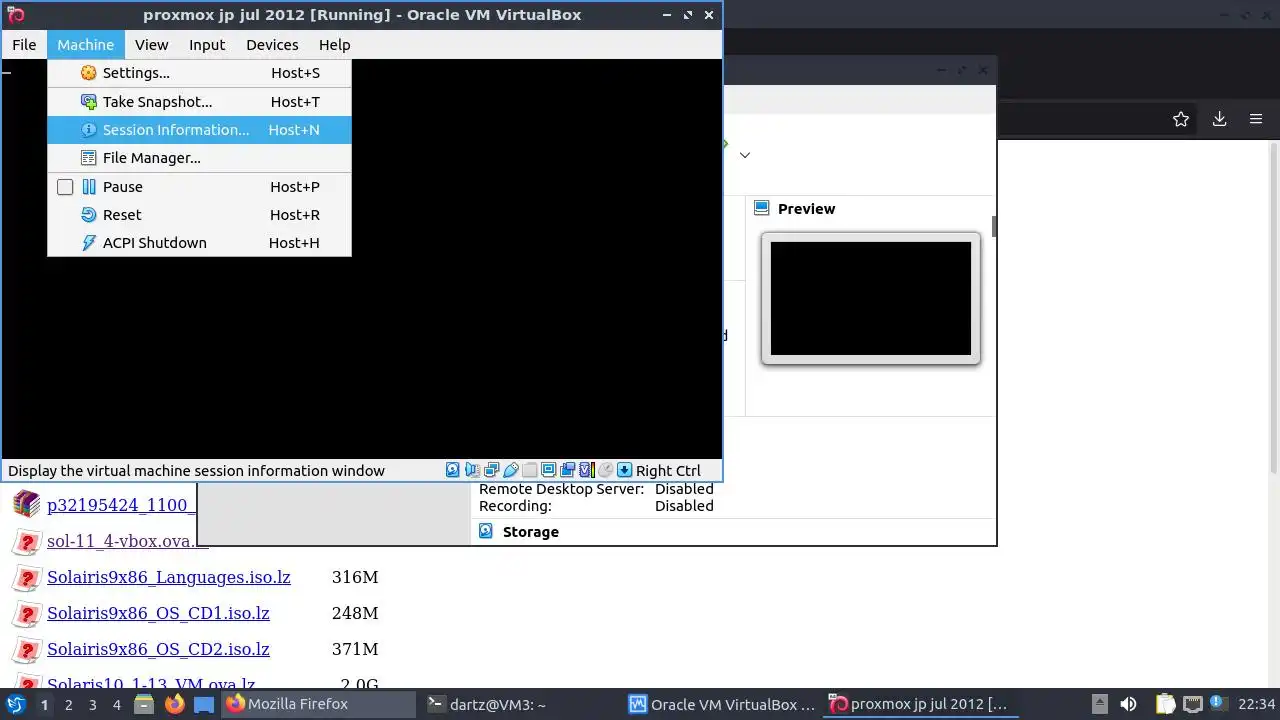Image resolution: width=1280 pixels, height=720 pixels.
Task: Switch to Mozilla Firefox taskbar window
Action: (318, 704)
